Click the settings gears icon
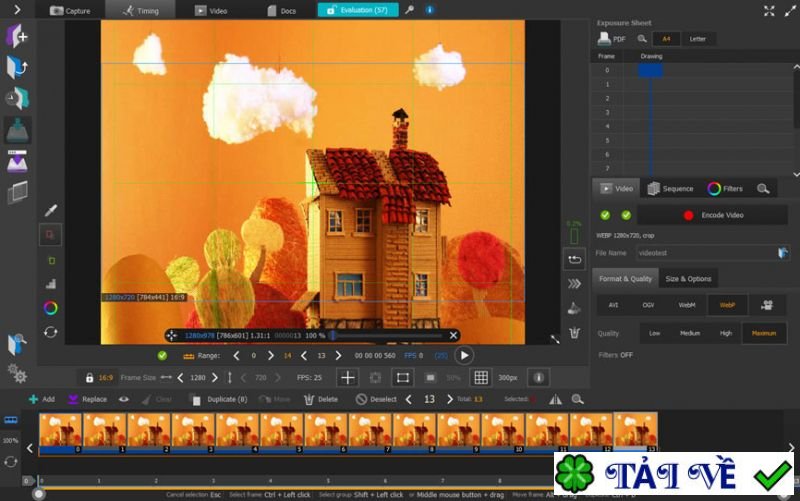The width and height of the screenshot is (800, 501). 17,373
